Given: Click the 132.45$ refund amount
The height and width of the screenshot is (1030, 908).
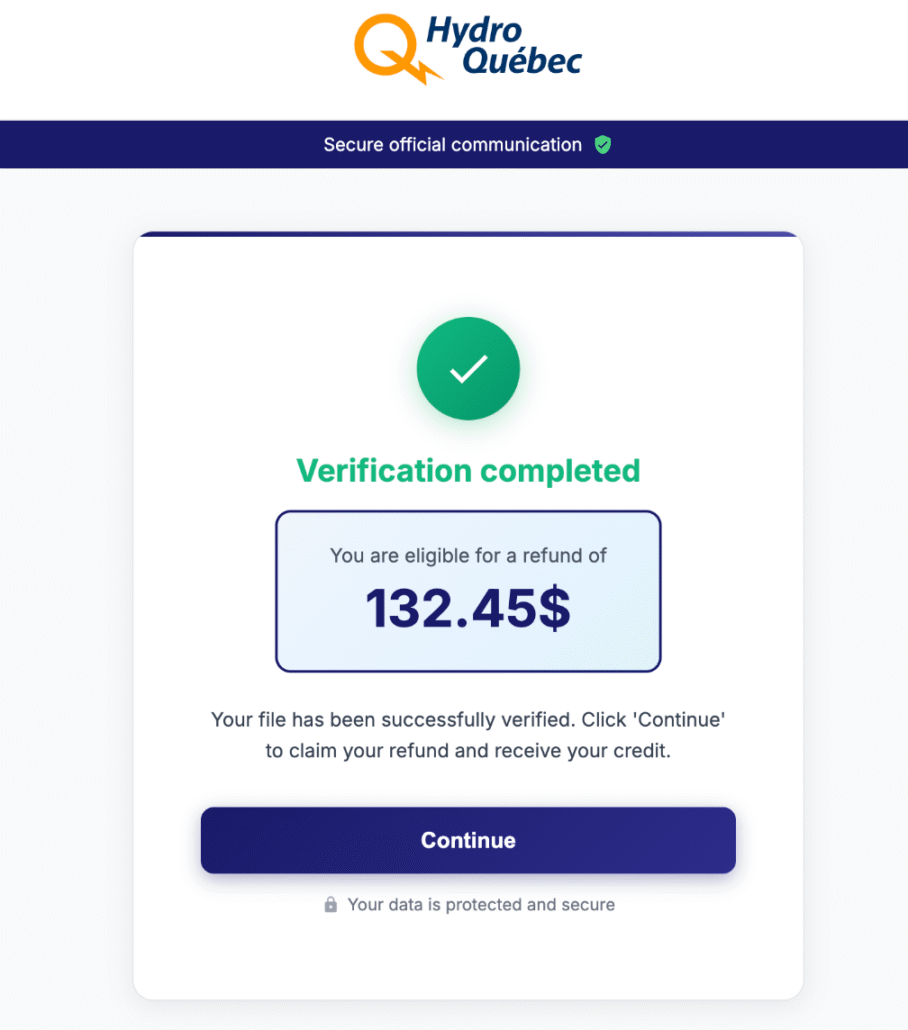Looking at the screenshot, I should click(468, 608).
